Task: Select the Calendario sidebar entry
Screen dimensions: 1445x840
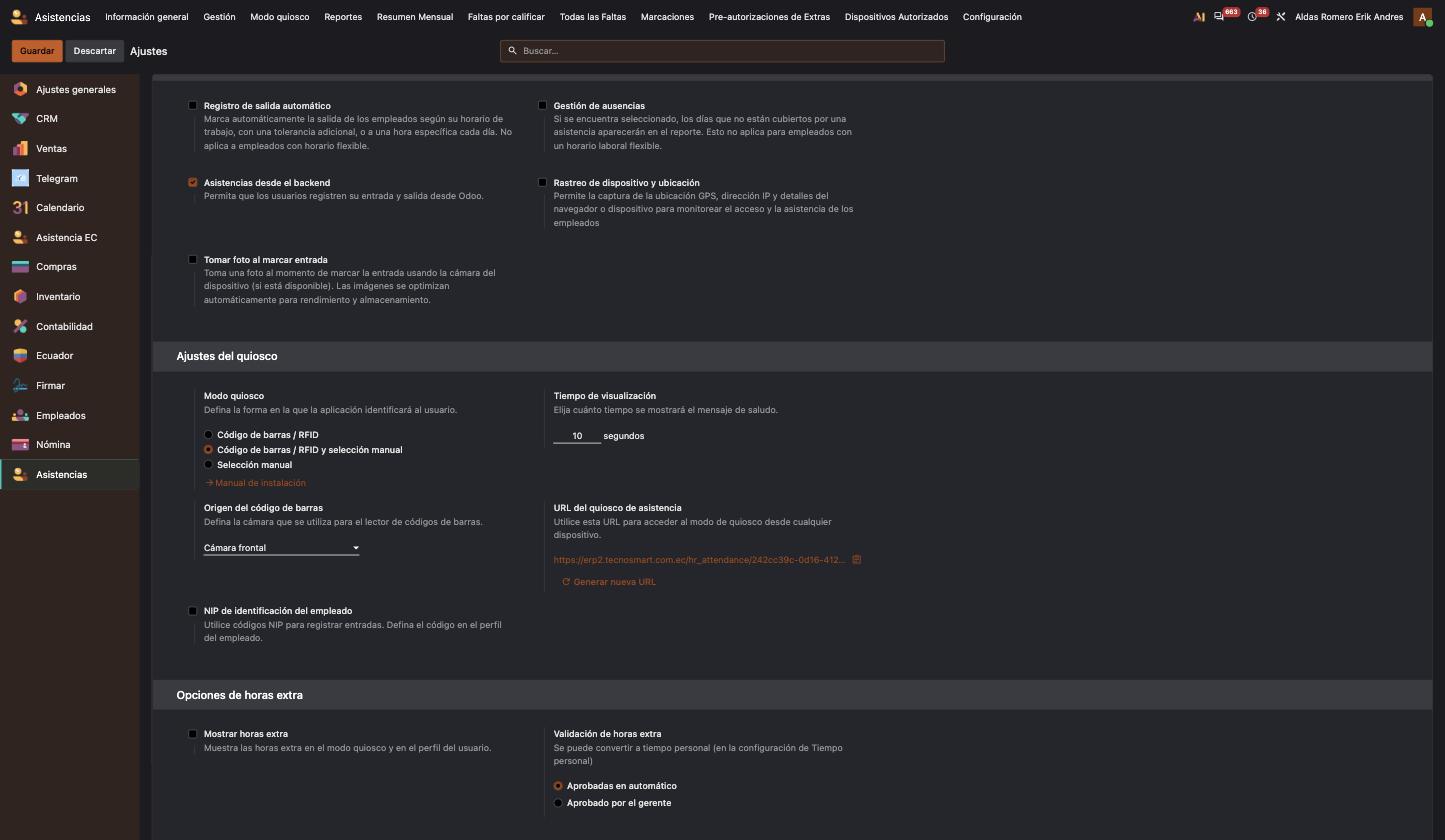Action: coord(69,208)
